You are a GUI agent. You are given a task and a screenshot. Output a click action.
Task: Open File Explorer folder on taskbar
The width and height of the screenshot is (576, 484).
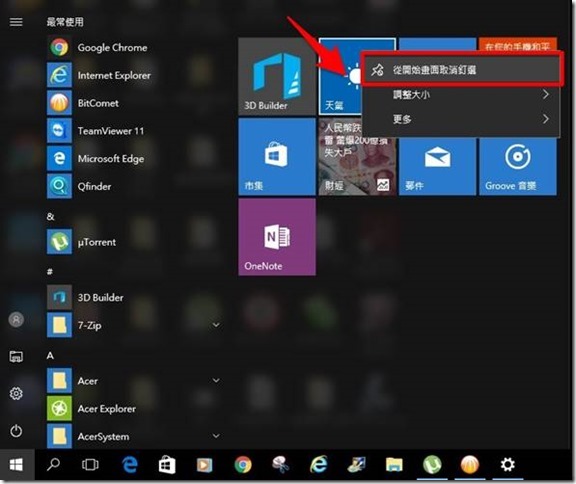[x=394, y=465]
